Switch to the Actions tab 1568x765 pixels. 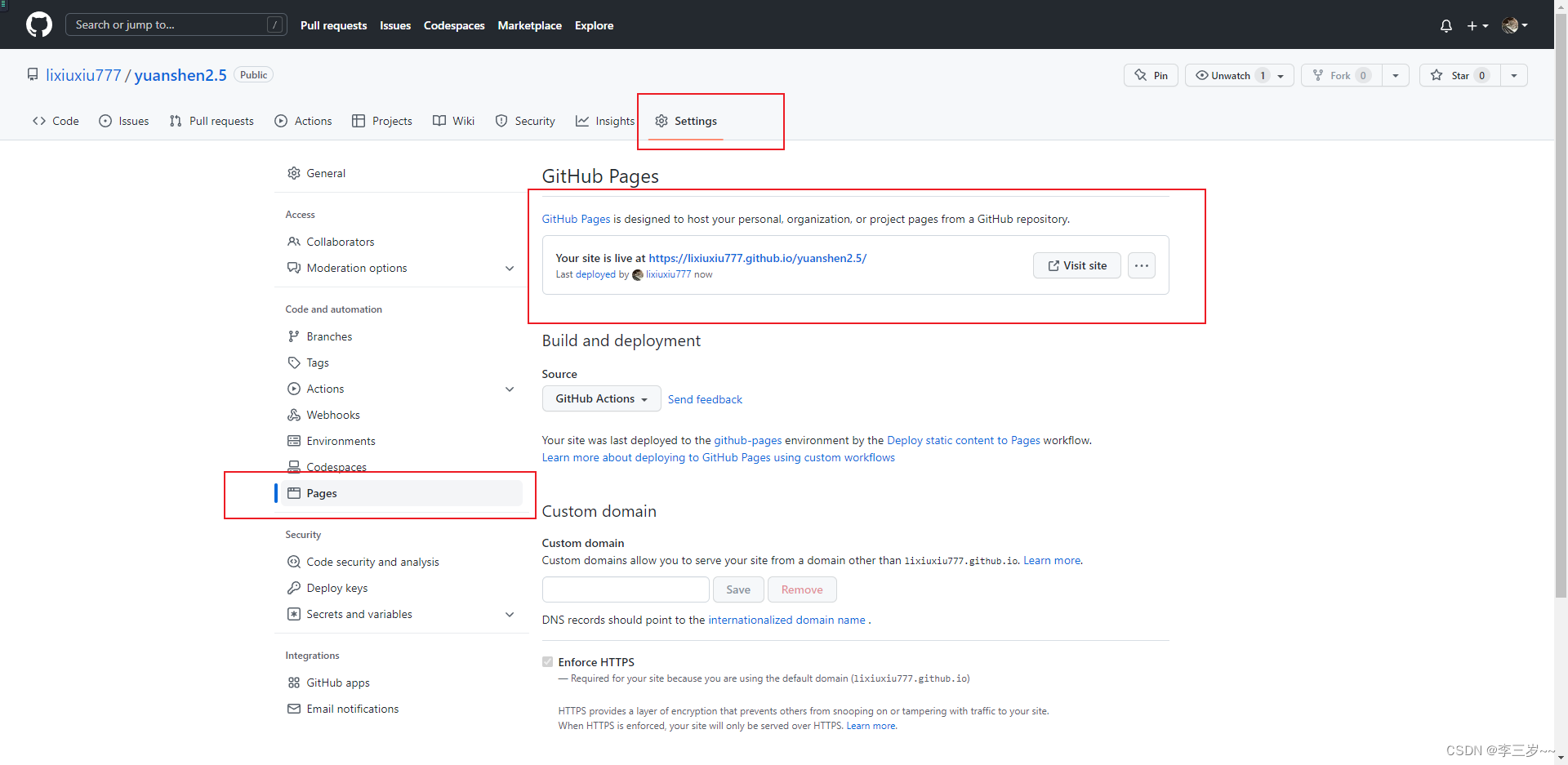click(304, 121)
